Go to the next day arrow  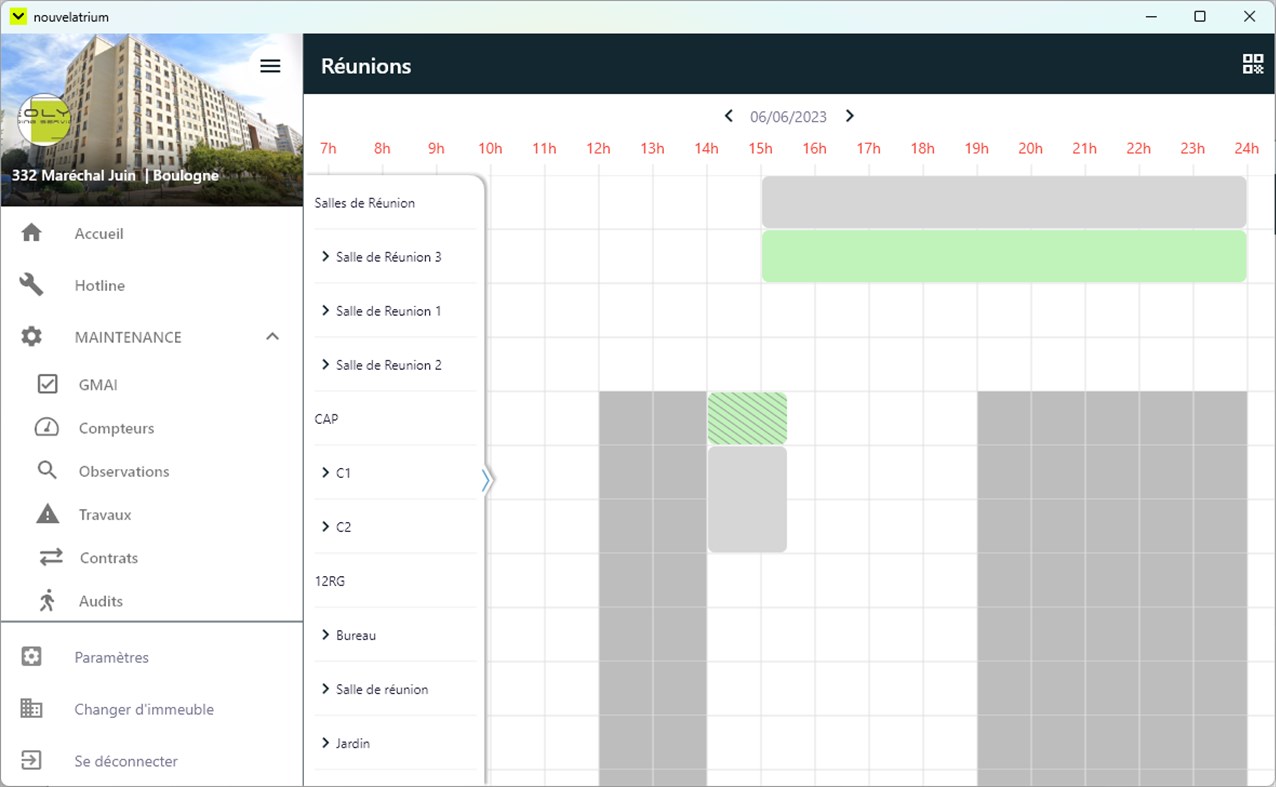pyautogui.click(x=850, y=116)
